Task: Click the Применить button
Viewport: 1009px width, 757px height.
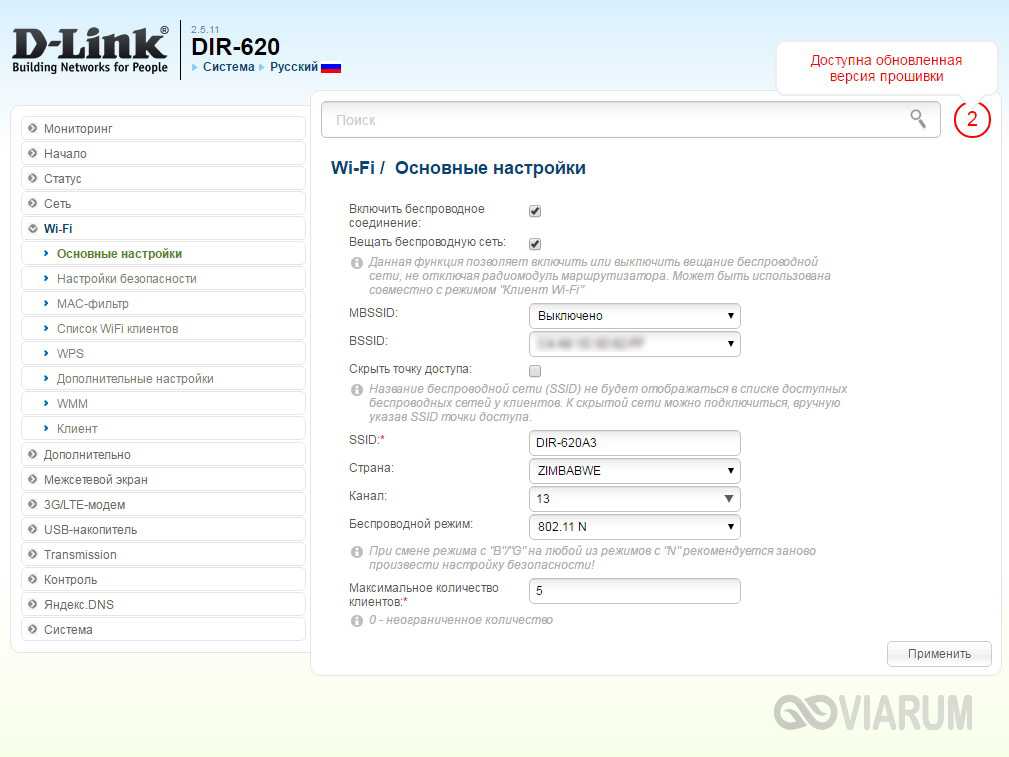Action: 939,654
